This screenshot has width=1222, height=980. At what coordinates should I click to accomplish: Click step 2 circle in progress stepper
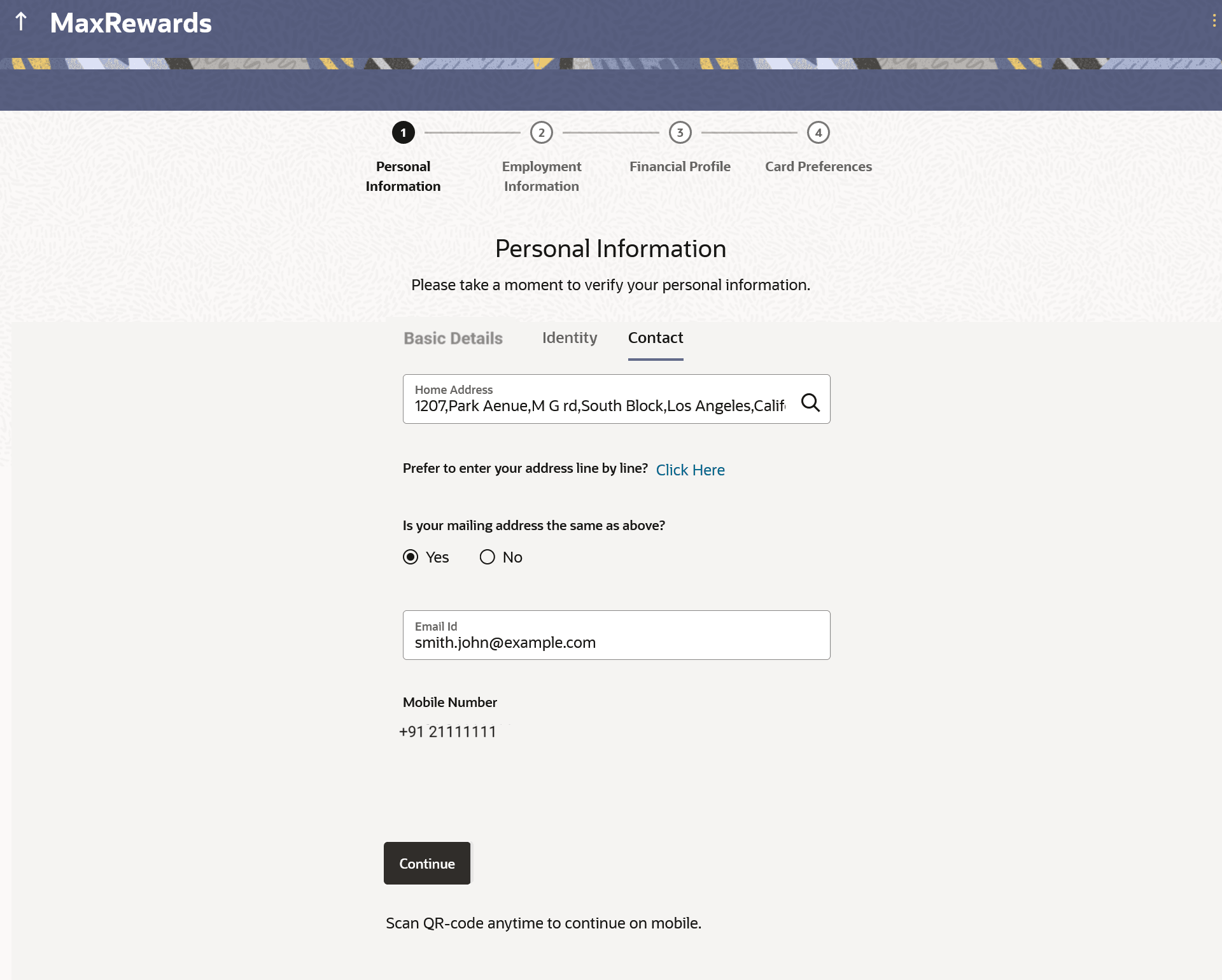[542, 132]
